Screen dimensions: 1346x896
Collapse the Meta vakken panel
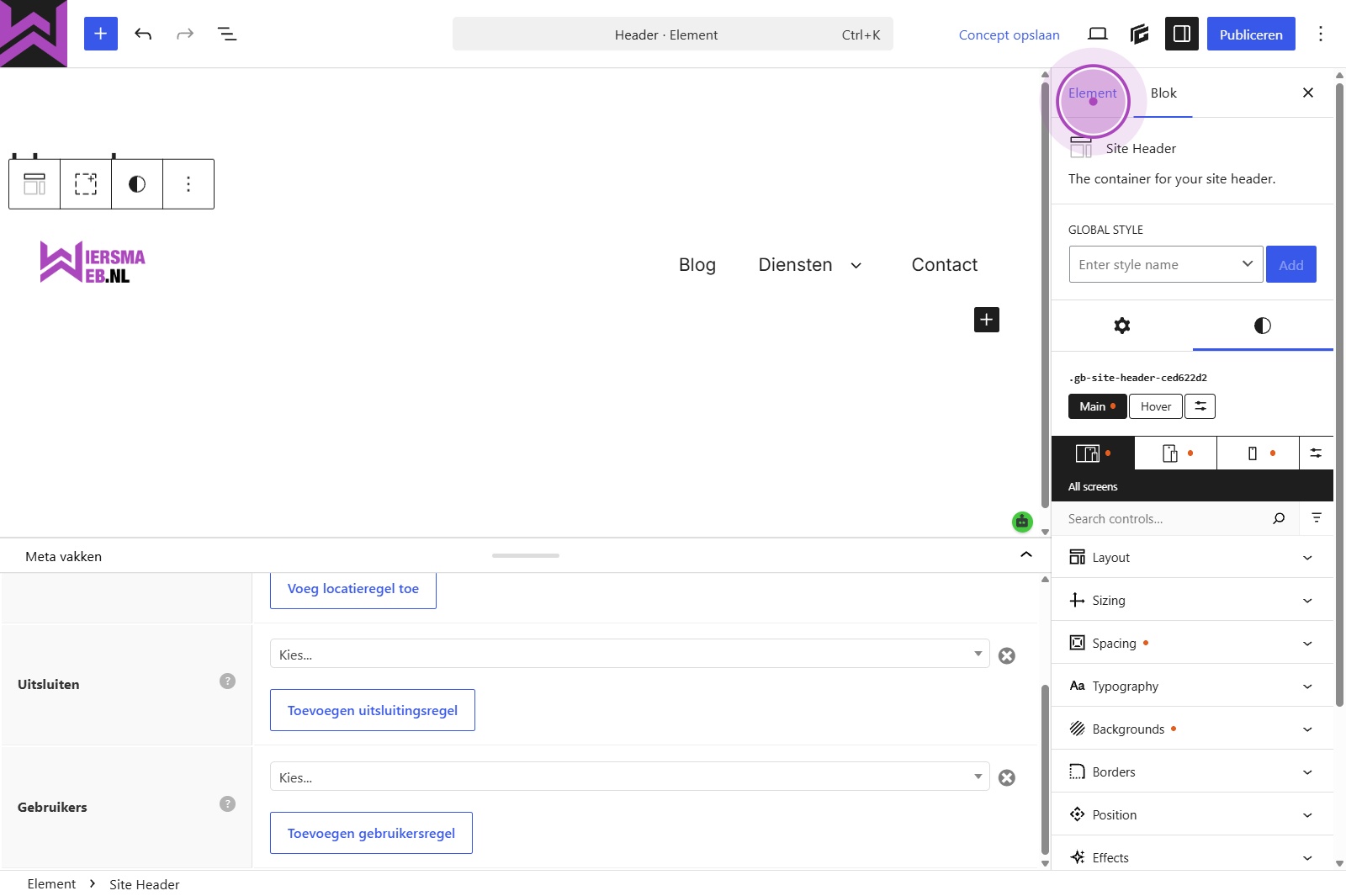1026,554
